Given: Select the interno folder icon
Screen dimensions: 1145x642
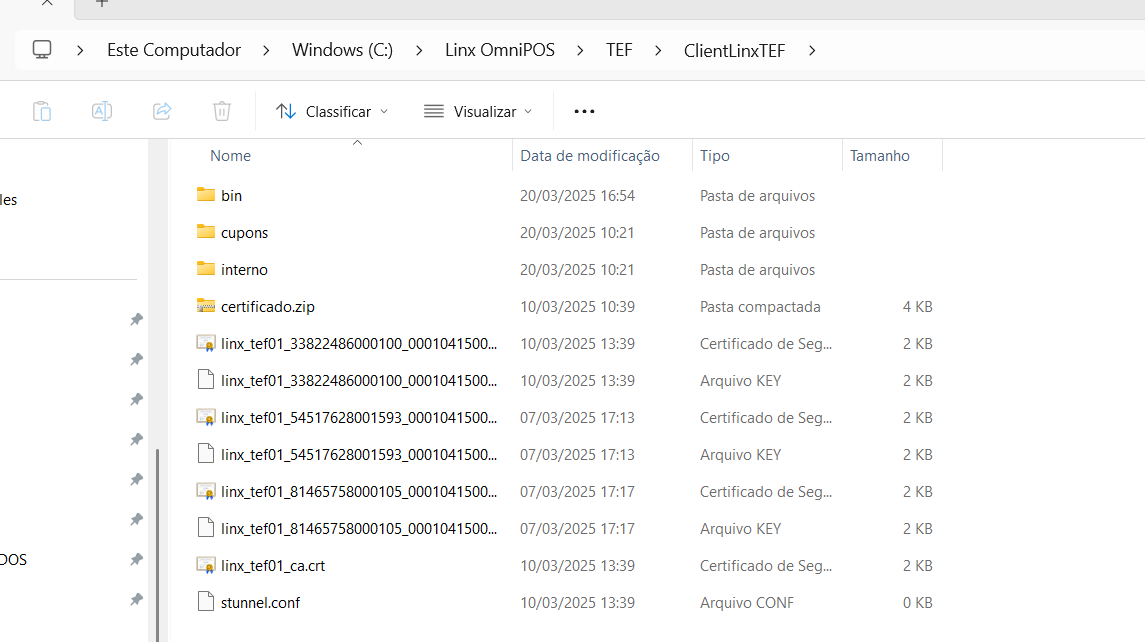Looking at the screenshot, I should 206,269.
